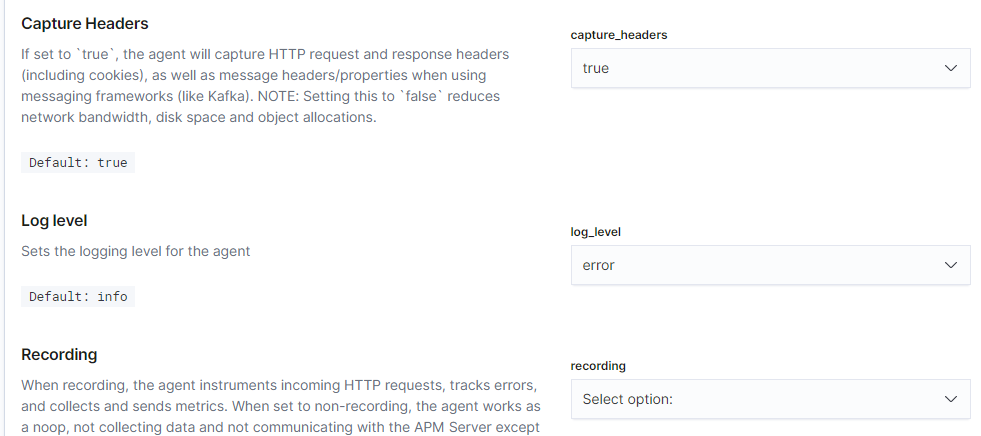
Task: Click the chevron arrow in capture_headers select
Action: click(x=950, y=68)
